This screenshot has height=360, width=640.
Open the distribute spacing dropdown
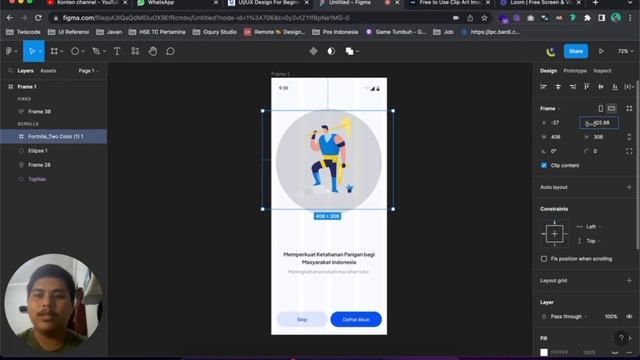pos(629,87)
